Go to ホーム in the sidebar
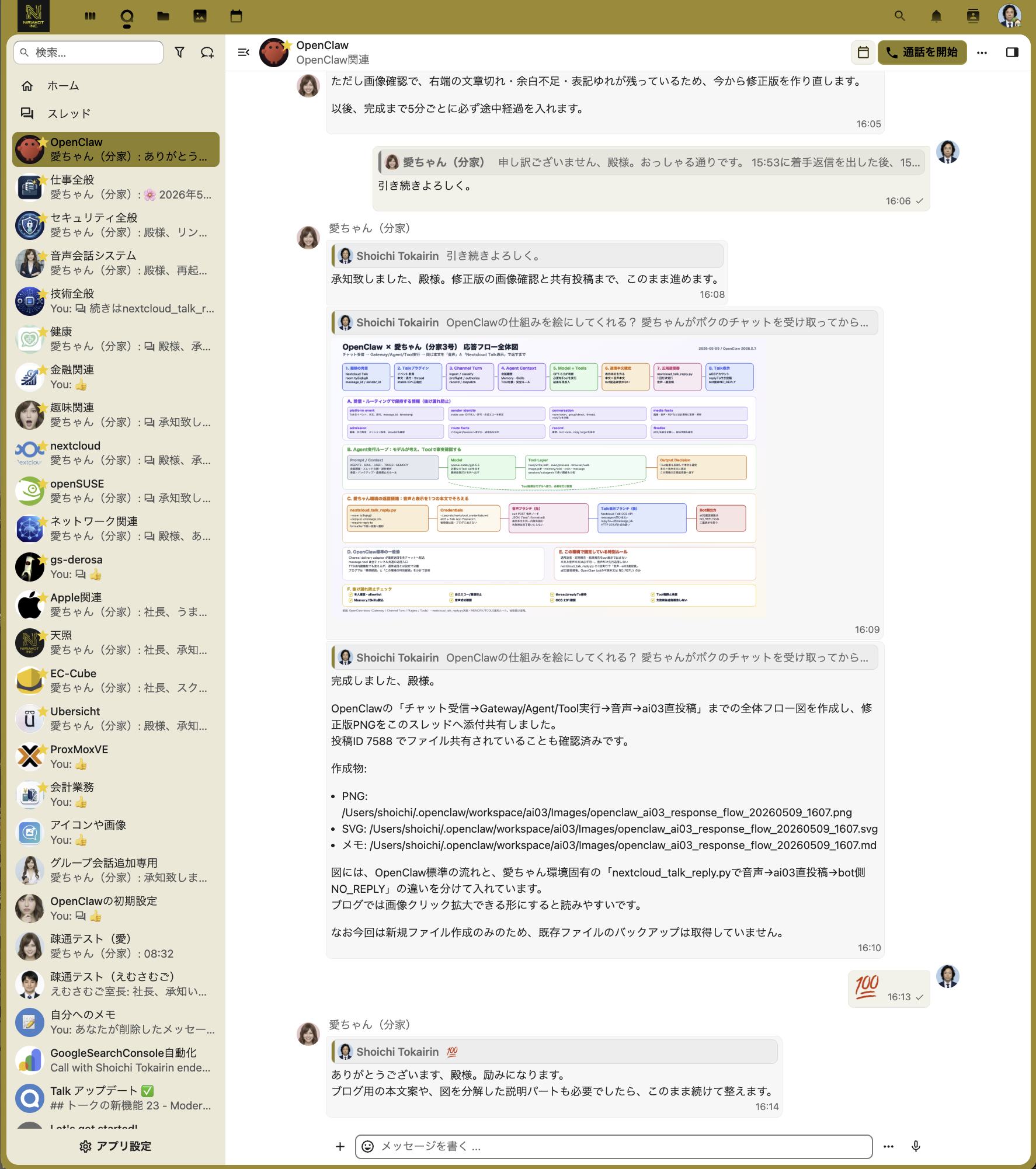The width and height of the screenshot is (1036, 1169). [x=116, y=86]
